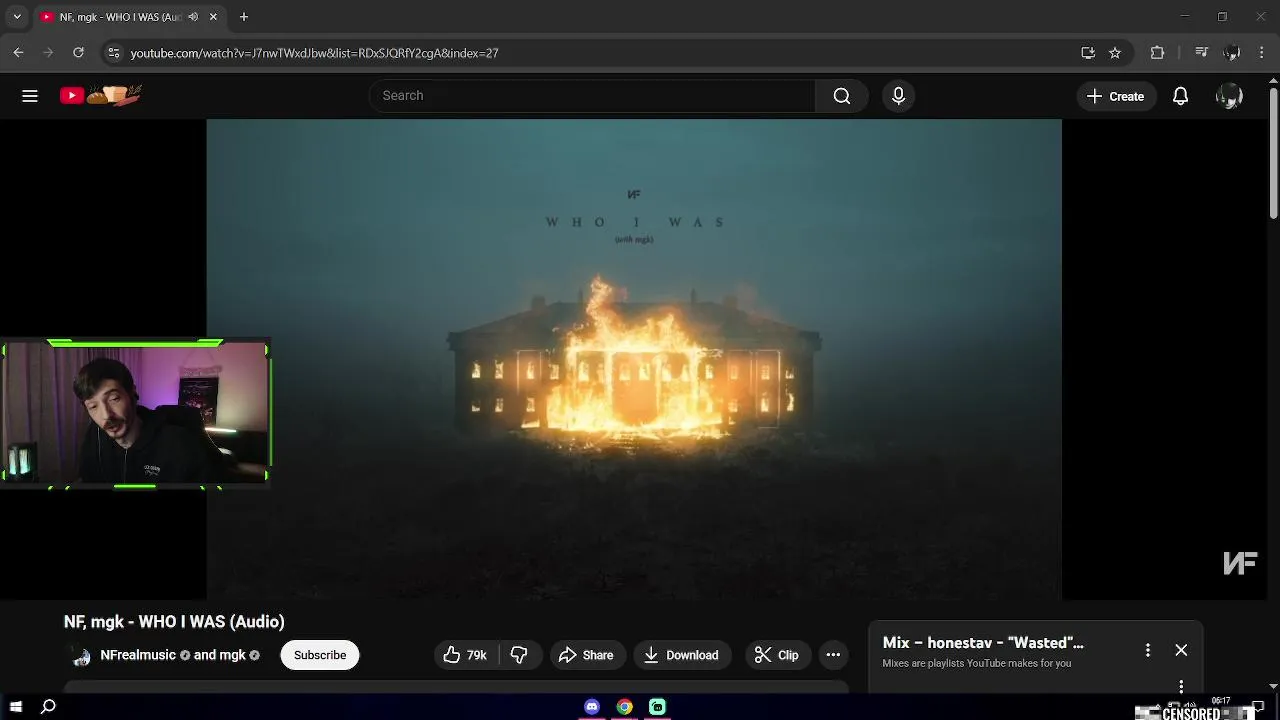
Task: Click the Chrome address bar URL
Action: pyautogui.click(x=314, y=53)
